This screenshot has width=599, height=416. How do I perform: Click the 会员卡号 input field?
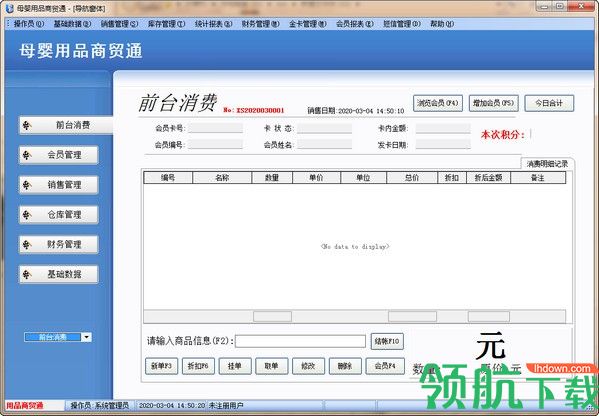[215, 128]
